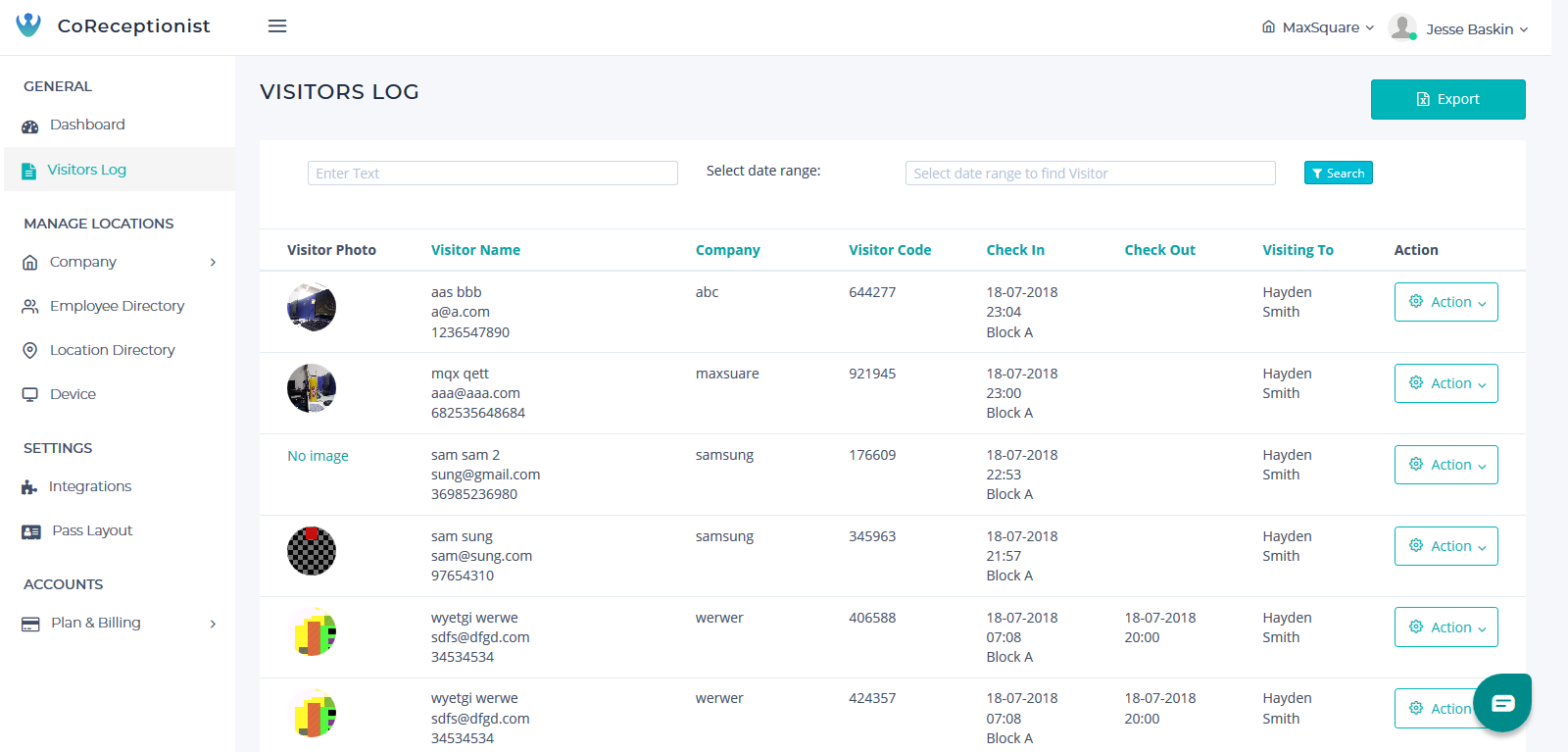Click the Dashboard gauge icon
1568x752 pixels.
pos(30,125)
